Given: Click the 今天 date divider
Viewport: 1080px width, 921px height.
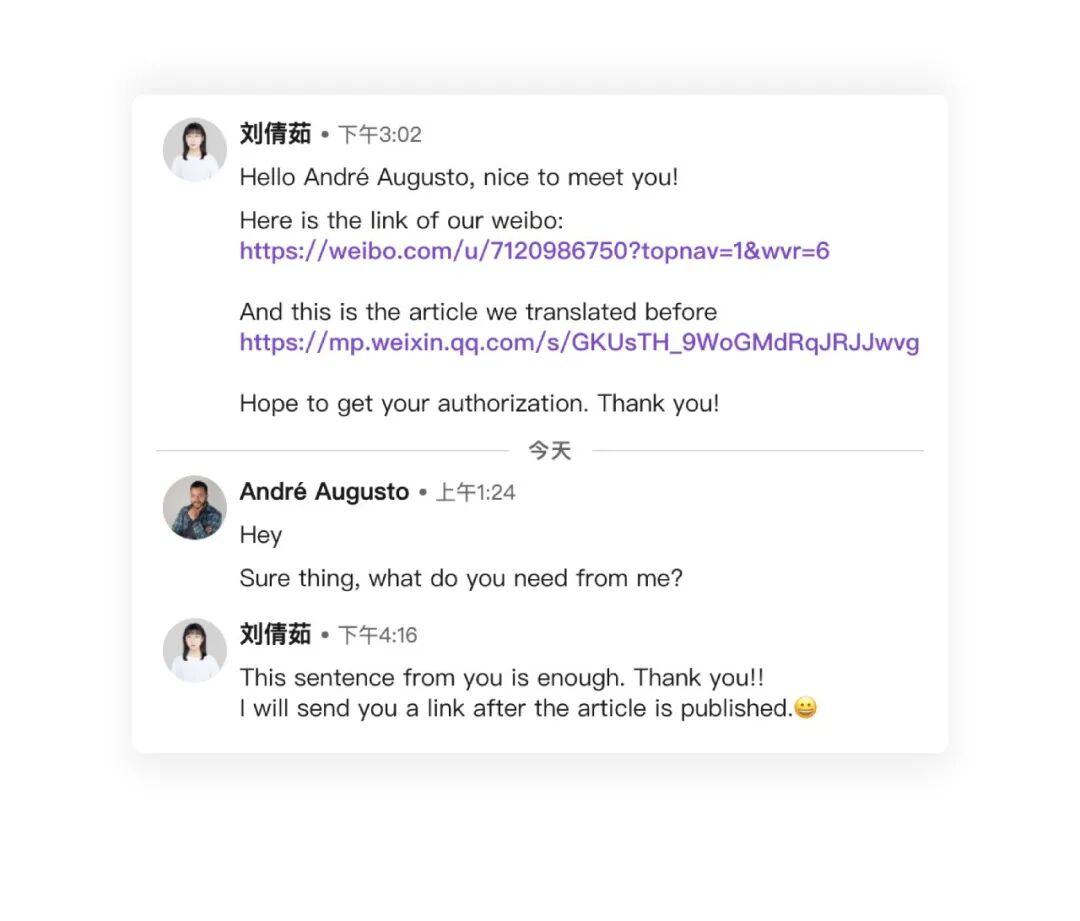Looking at the screenshot, I should coord(550,451).
